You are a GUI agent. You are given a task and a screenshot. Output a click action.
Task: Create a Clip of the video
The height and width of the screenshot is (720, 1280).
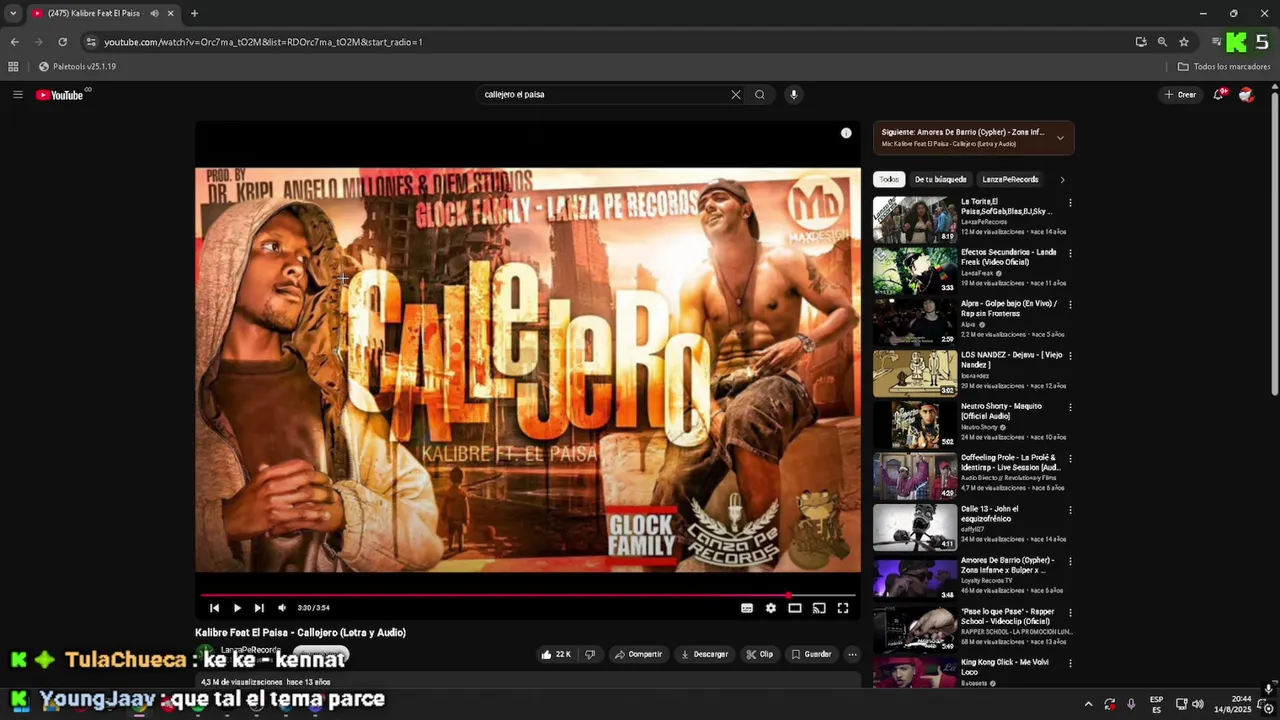pyautogui.click(x=760, y=654)
